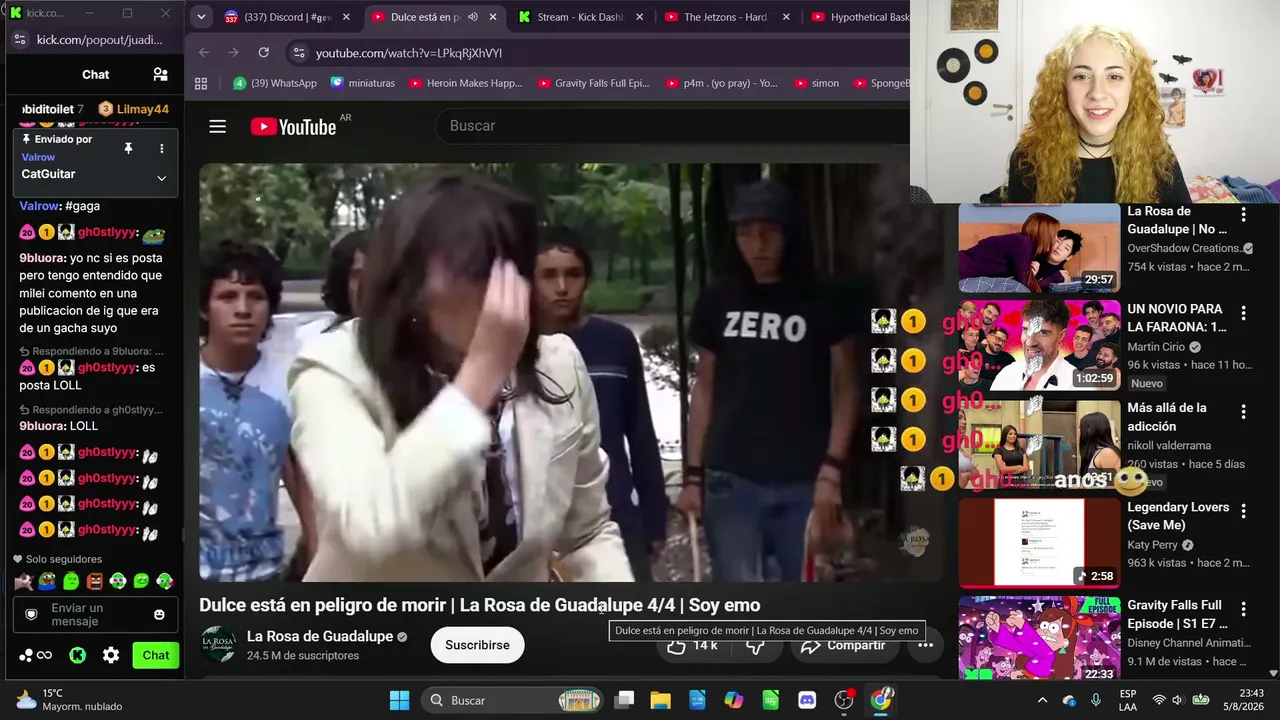This screenshot has height=720, width=1280.
Task: Switch the ESP LAA input language
Action: [1128, 700]
